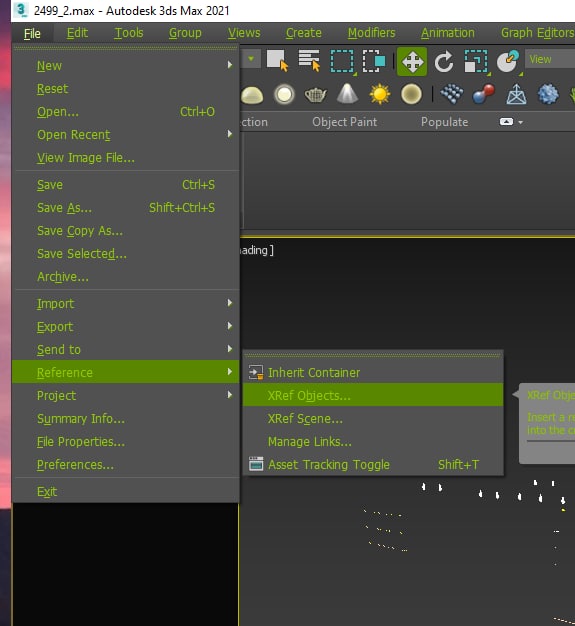The width and height of the screenshot is (575, 626).
Task: Open Summary Info... dialog
Action: (126, 418)
